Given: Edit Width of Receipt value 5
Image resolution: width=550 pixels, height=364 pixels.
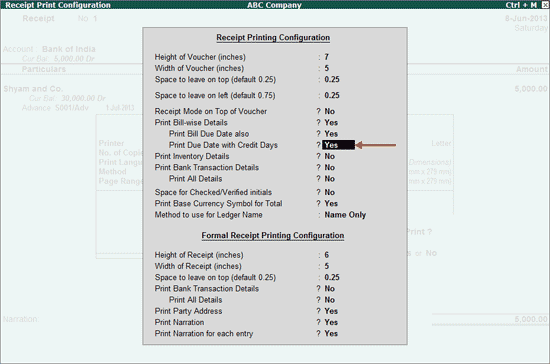Looking at the screenshot, I should 327,266.
